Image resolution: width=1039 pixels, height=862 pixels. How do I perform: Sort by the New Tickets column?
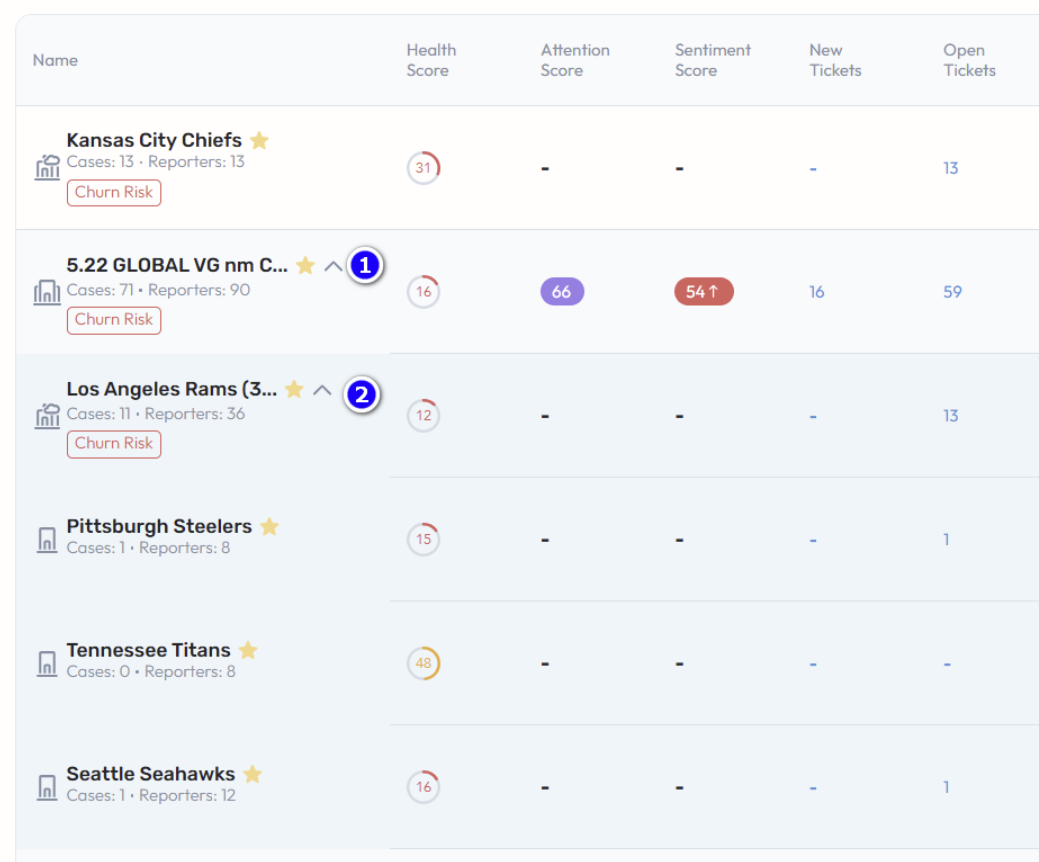(835, 60)
